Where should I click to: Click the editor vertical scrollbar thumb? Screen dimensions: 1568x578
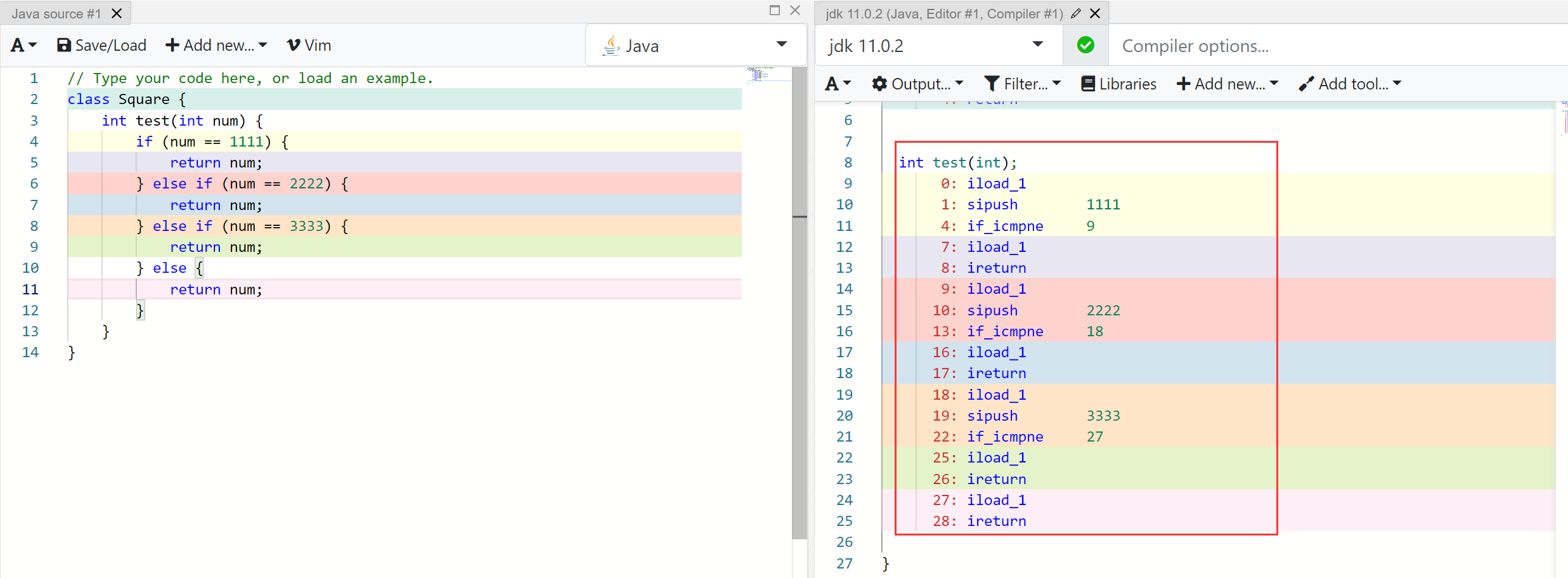click(800, 303)
